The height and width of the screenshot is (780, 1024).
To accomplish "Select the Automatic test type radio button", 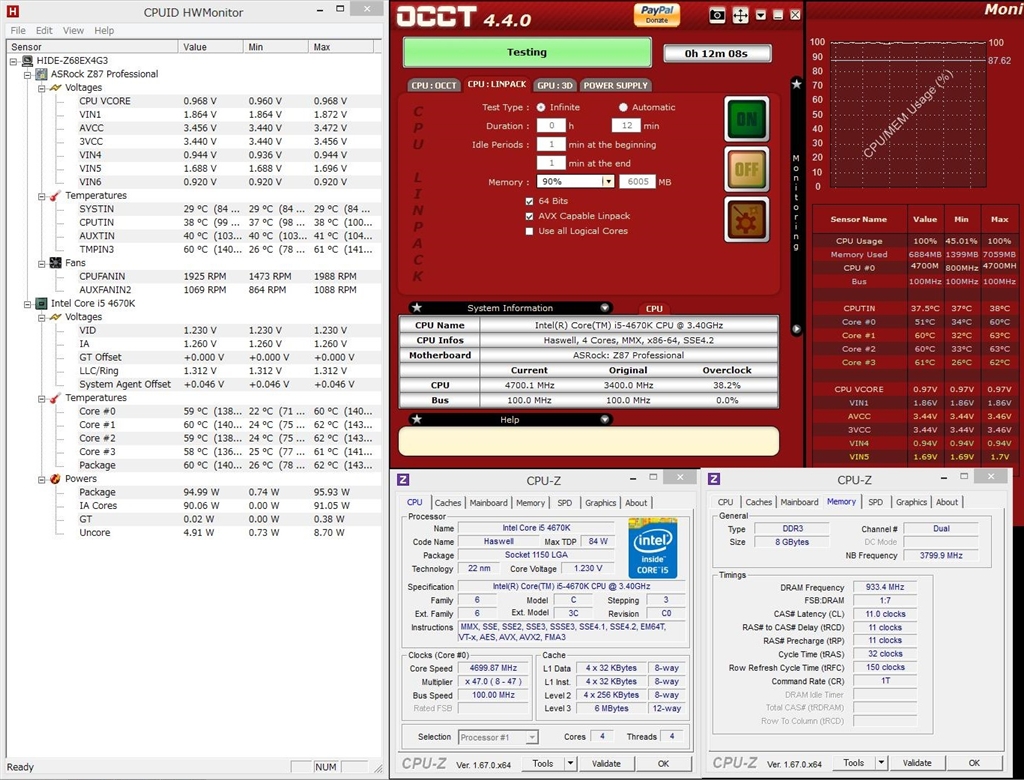I will pos(623,107).
